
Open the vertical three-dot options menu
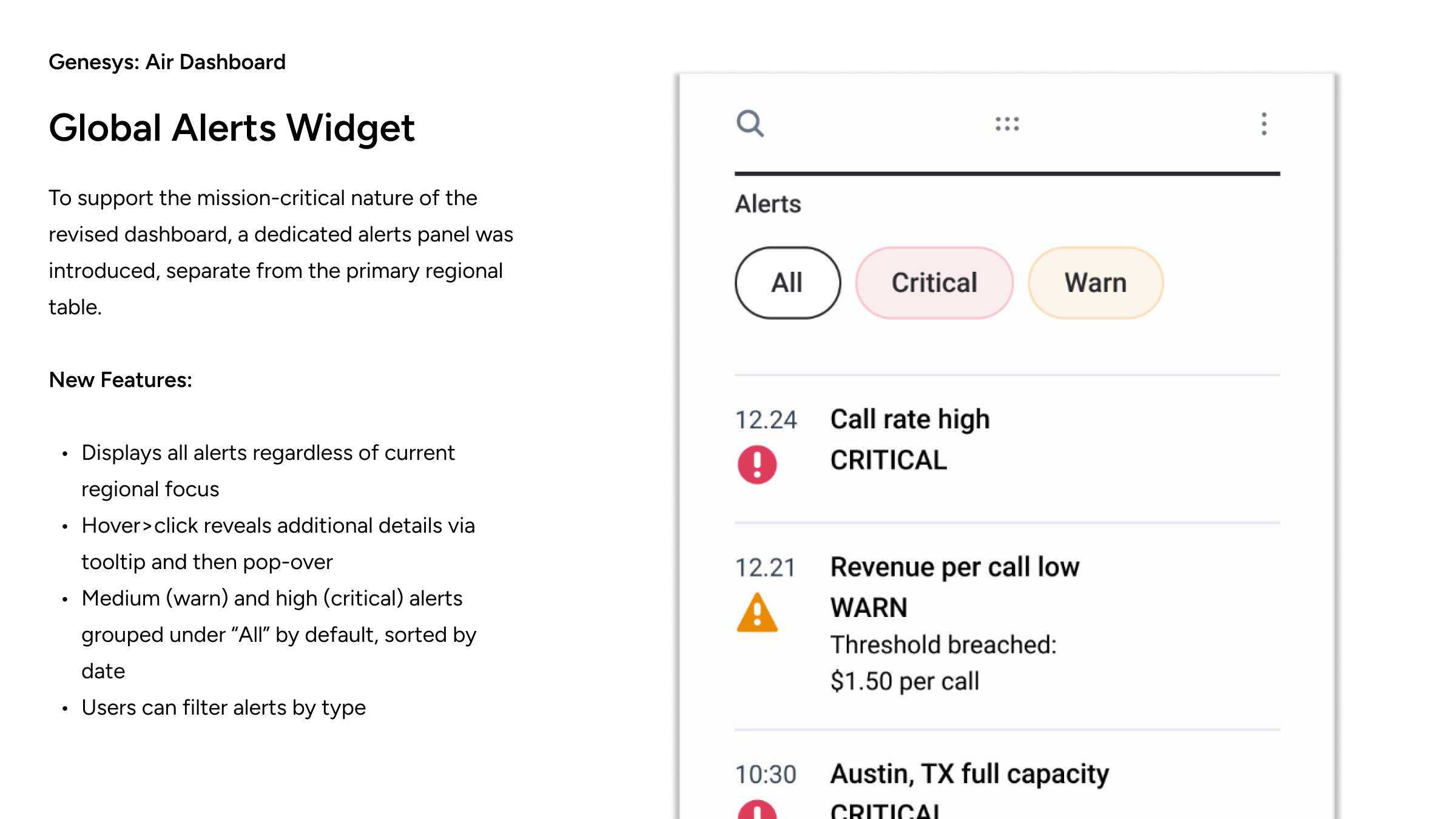[x=1264, y=124]
